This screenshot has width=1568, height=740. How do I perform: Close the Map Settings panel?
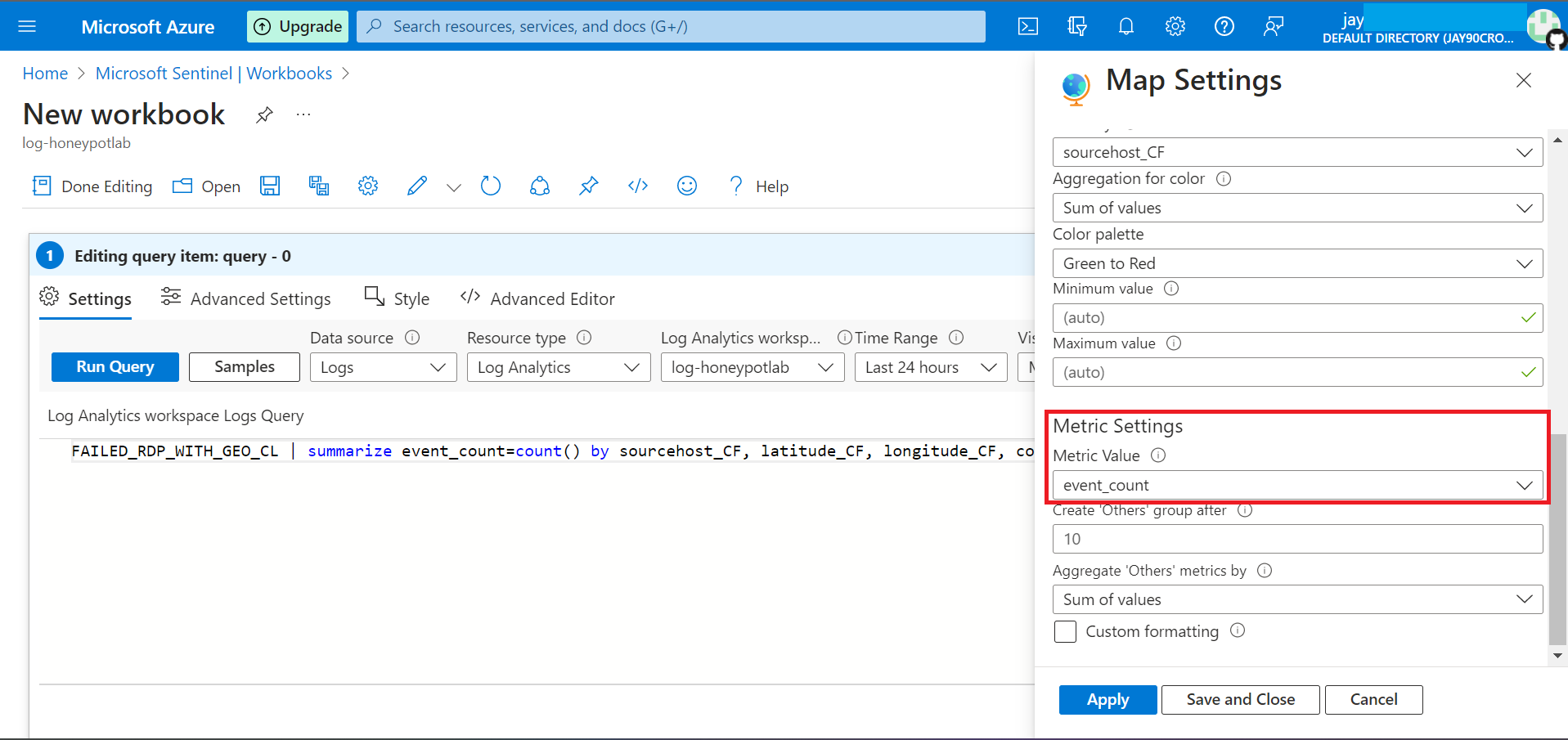click(1524, 80)
